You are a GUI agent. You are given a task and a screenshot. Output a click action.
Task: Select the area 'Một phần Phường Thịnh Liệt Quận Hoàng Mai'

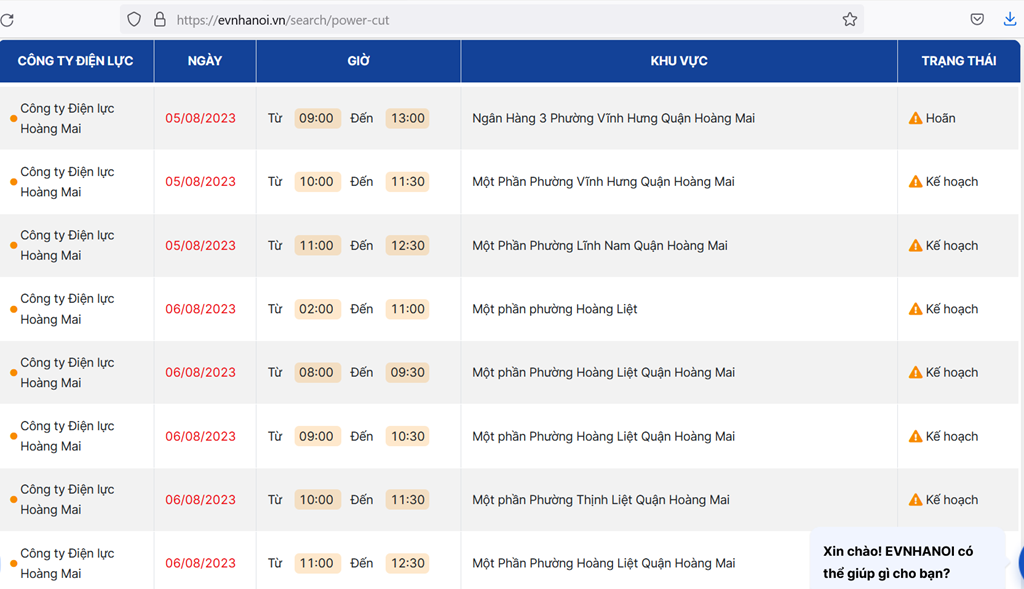point(601,500)
